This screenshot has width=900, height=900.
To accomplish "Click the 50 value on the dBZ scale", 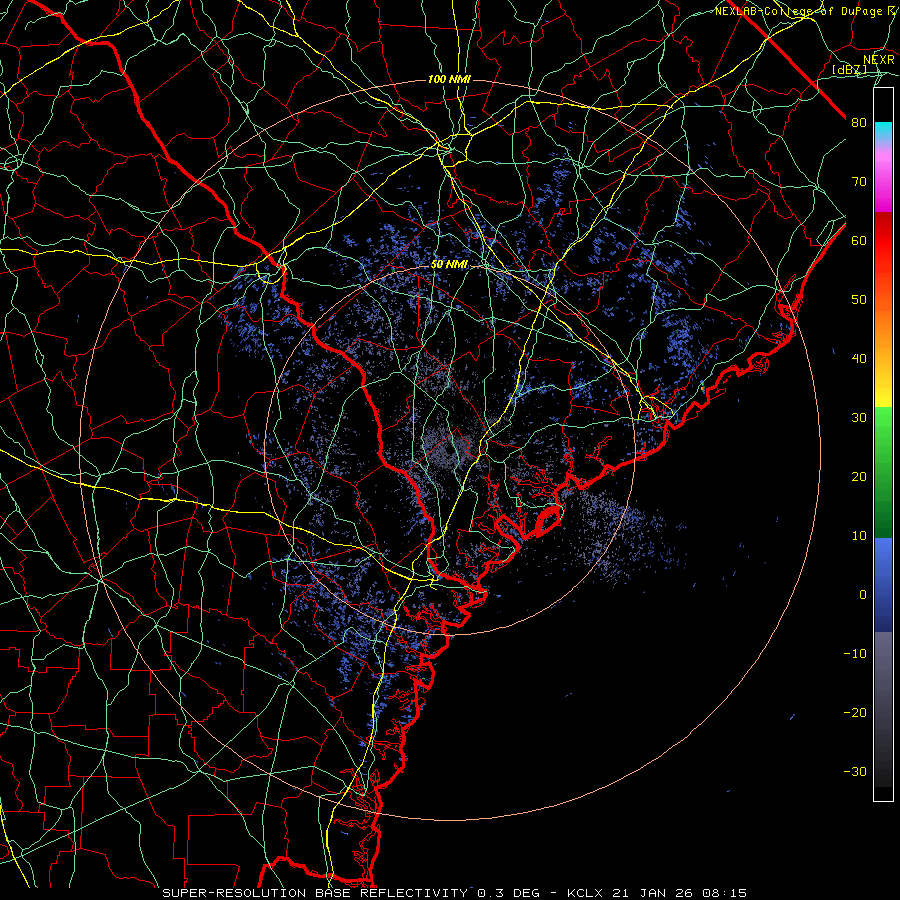I will point(859,300).
